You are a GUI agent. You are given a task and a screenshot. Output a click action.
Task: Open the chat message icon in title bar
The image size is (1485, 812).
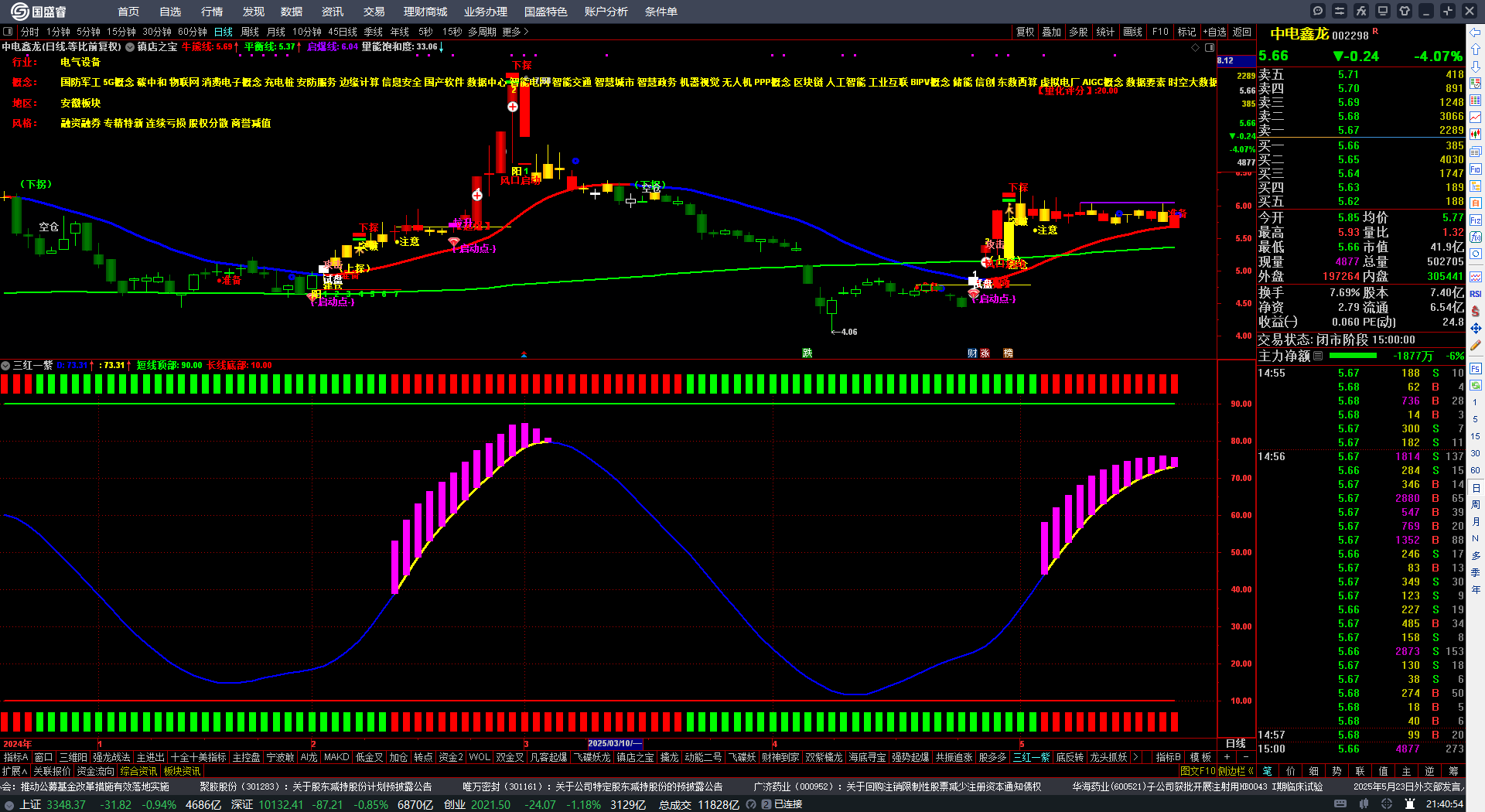pyautogui.click(x=1318, y=11)
